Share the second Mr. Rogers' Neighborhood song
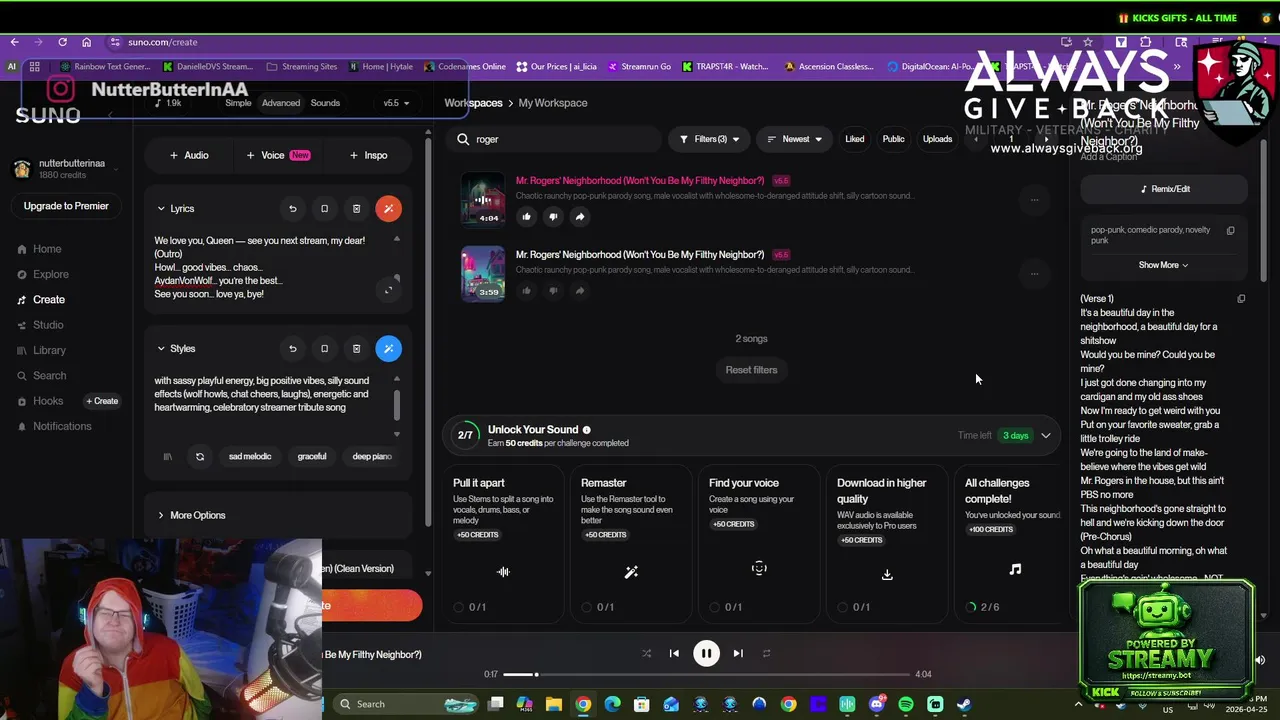The height and width of the screenshot is (720, 1280). click(x=580, y=290)
